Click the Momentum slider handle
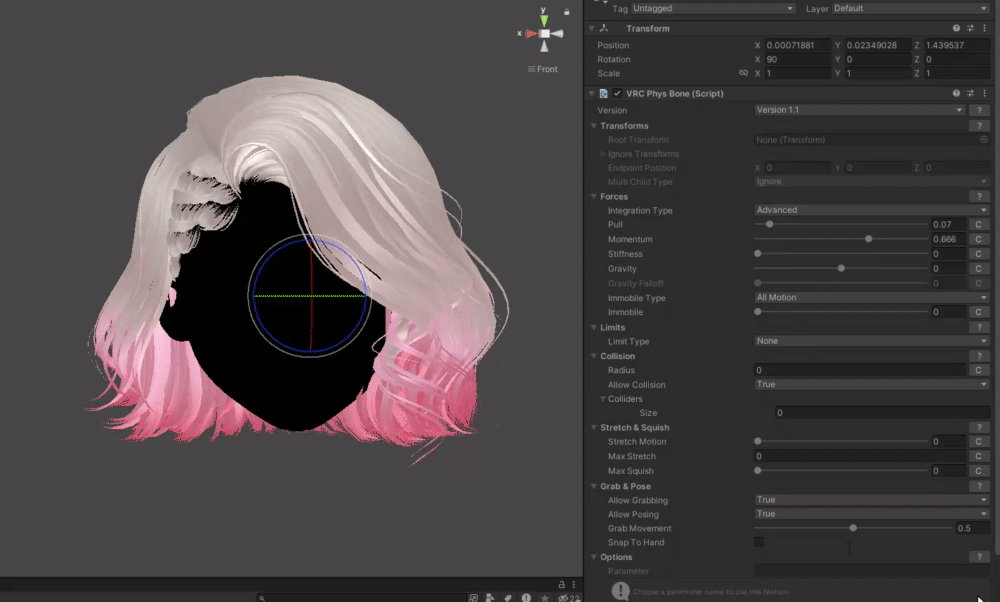The width and height of the screenshot is (1000, 602). pos(868,240)
